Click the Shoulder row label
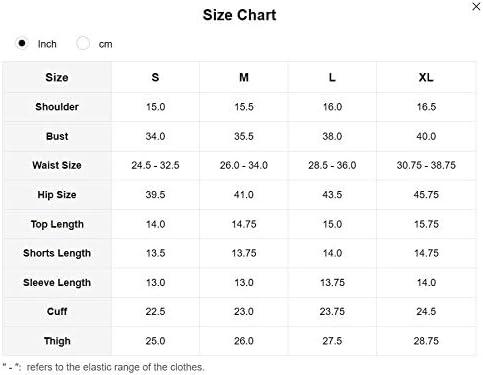Image resolution: width=483 pixels, height=375 pixels. [57, 107]
